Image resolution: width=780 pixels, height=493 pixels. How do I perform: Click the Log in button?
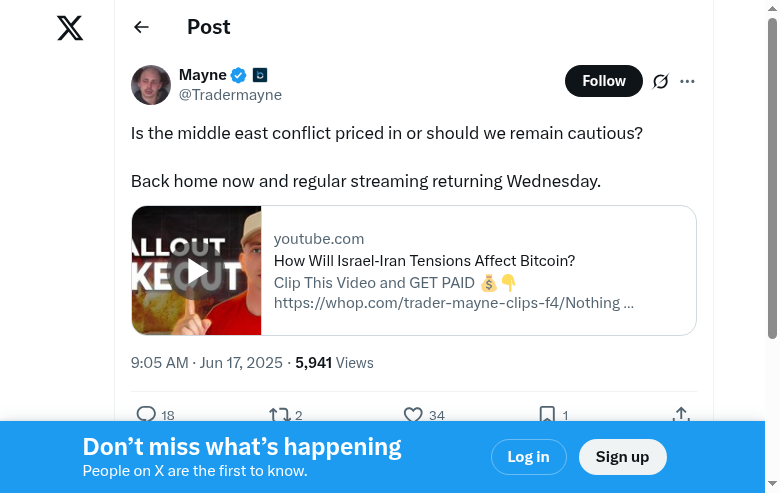[528, 457]
